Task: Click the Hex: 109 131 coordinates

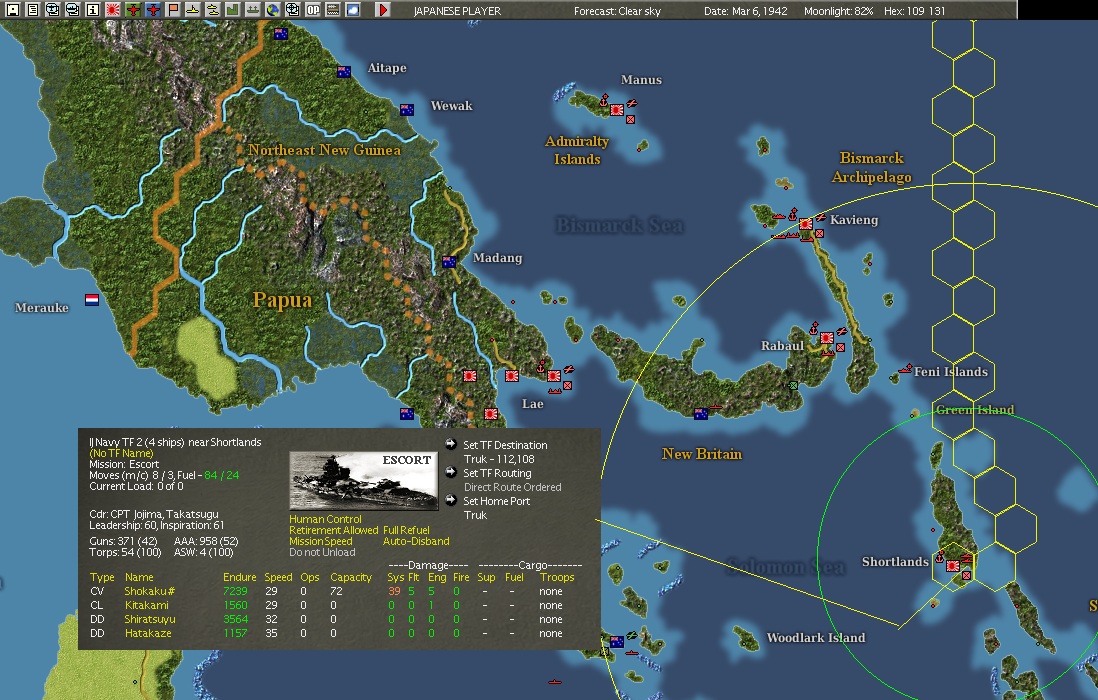Action: 915,11
